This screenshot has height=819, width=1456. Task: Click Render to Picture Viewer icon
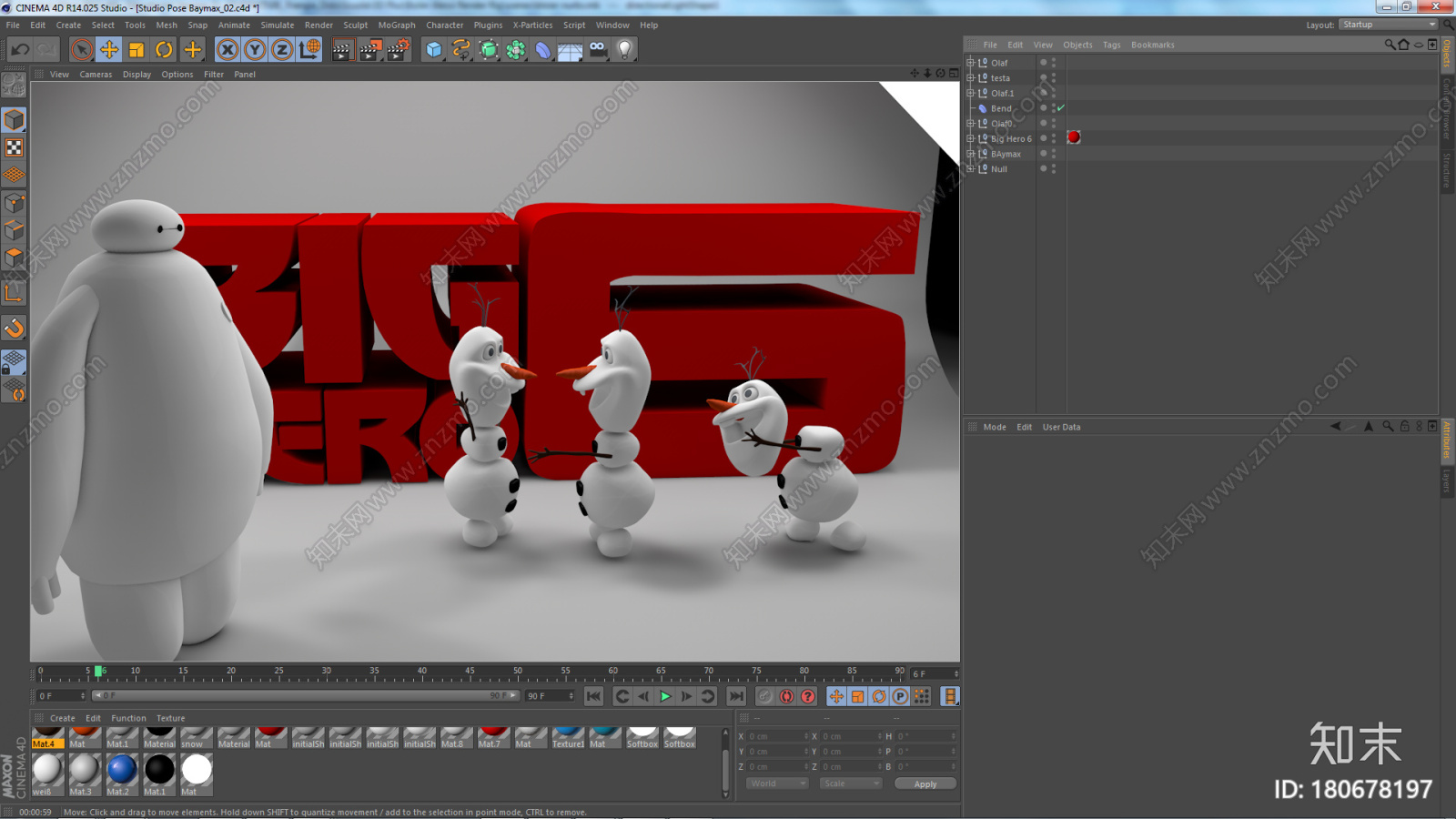coord(370,49)
